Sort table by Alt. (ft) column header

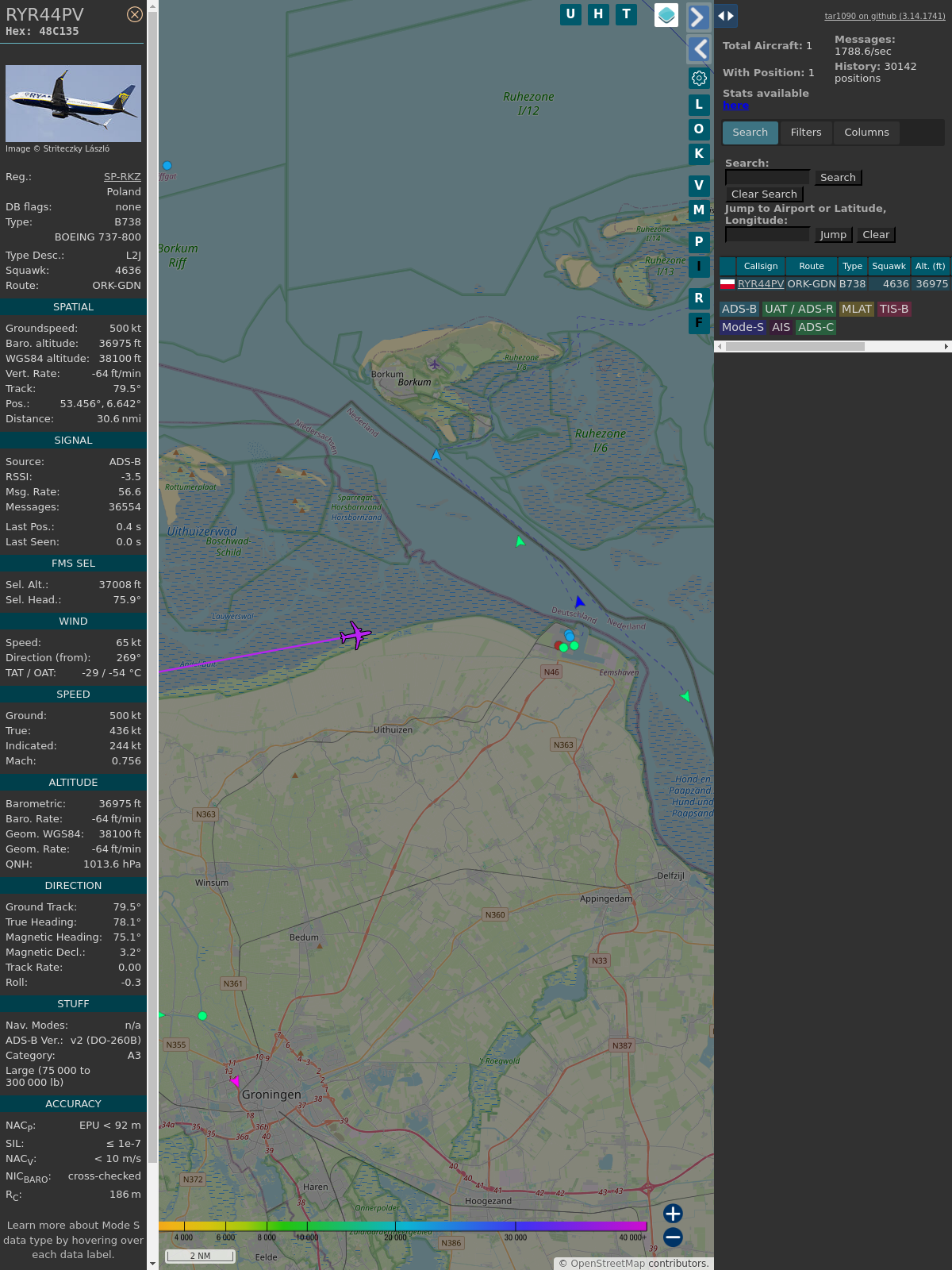(x=930, y=267)
